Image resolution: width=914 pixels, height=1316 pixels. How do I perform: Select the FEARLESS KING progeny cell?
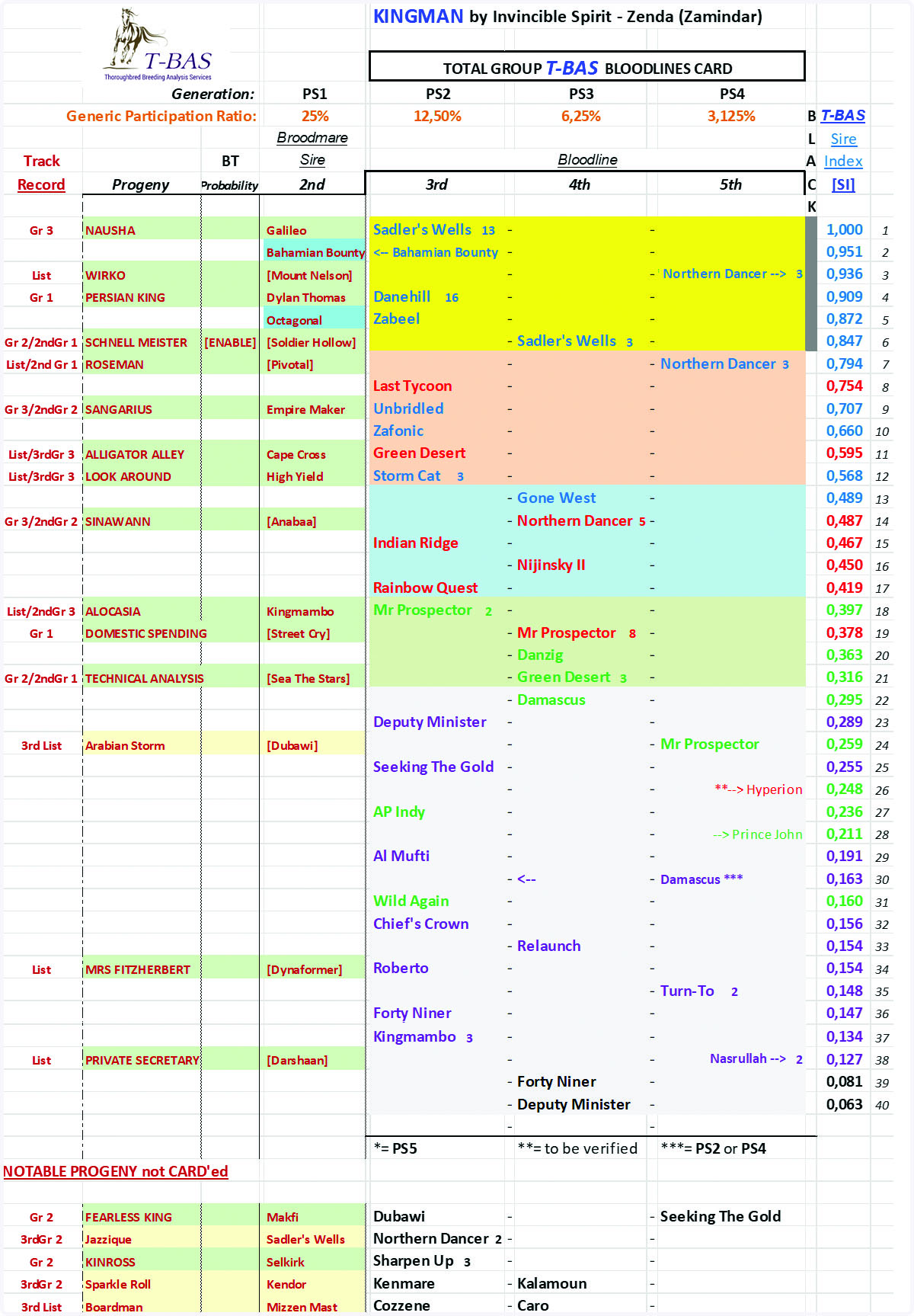pos(128,1217)
